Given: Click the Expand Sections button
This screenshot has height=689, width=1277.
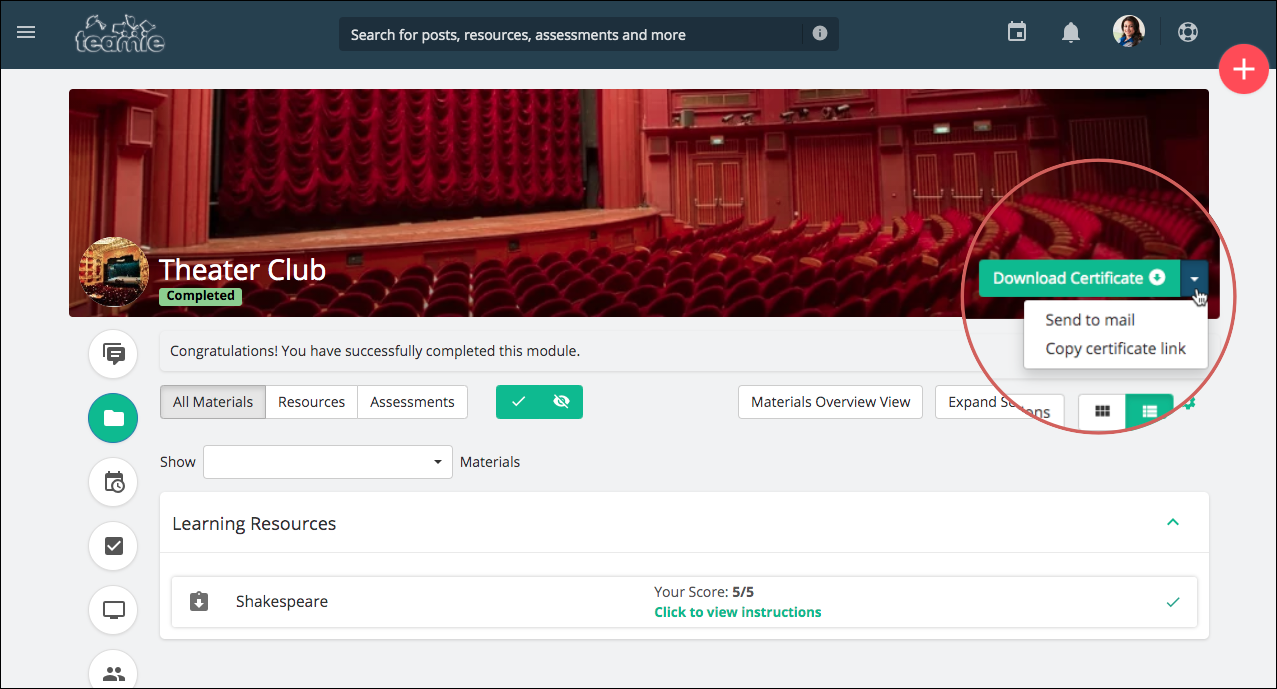Looking at the screenshot, I should pyautogui.click(x=999, y=402).
